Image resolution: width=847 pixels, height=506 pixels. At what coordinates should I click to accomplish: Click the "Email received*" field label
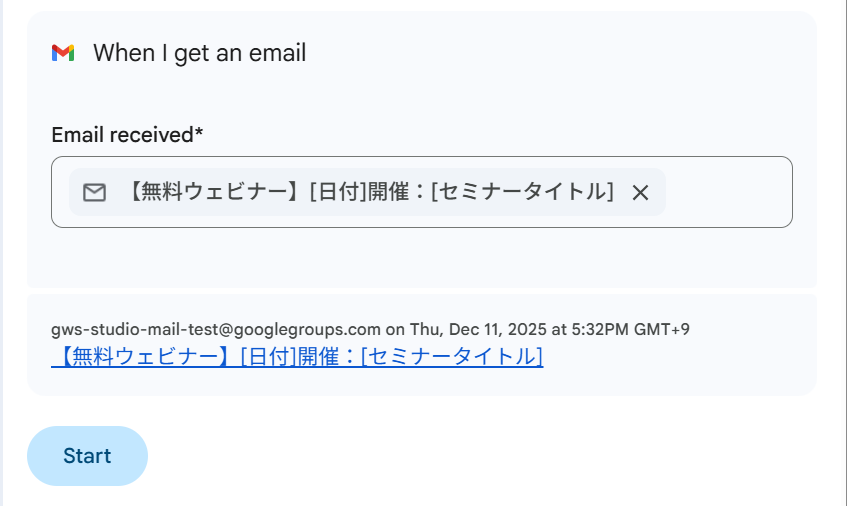coord(122,134)
